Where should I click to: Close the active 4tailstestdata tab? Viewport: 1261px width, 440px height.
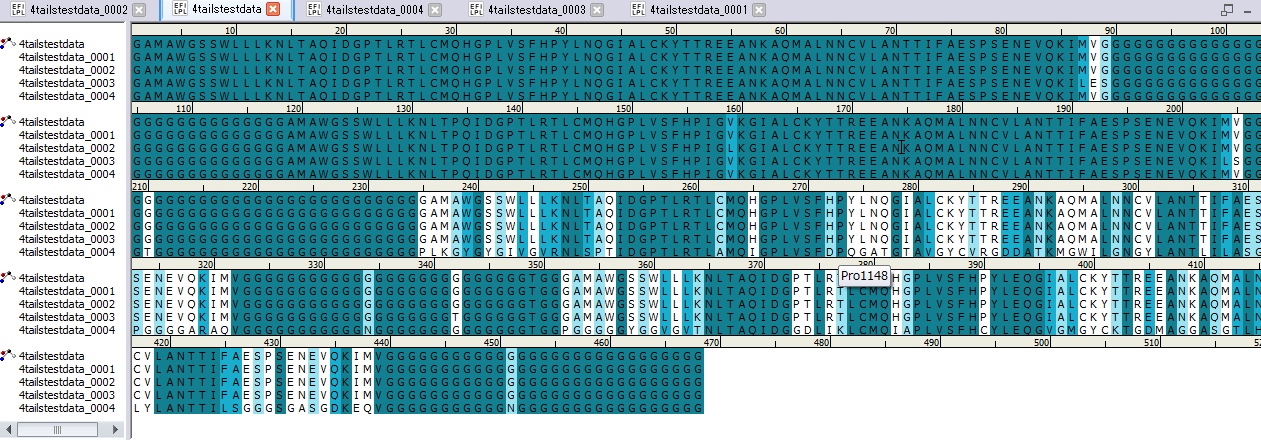273,10
